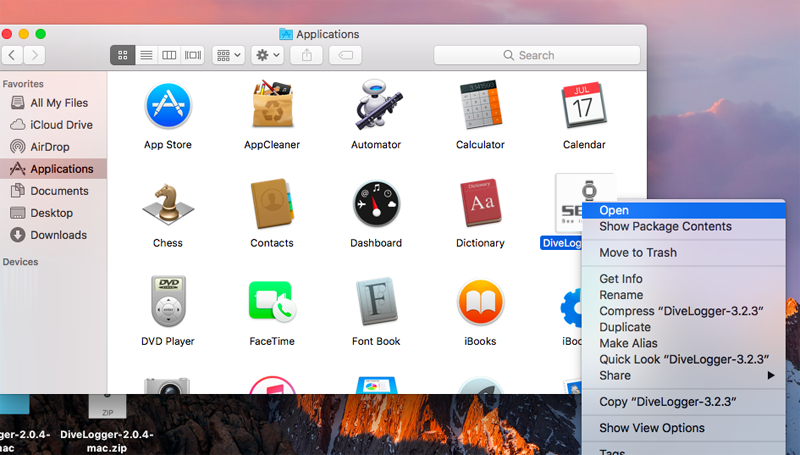The height and width of the screenshot is (455, 800).
Task: Open the App Store application icon
Action: coord(168,106)
